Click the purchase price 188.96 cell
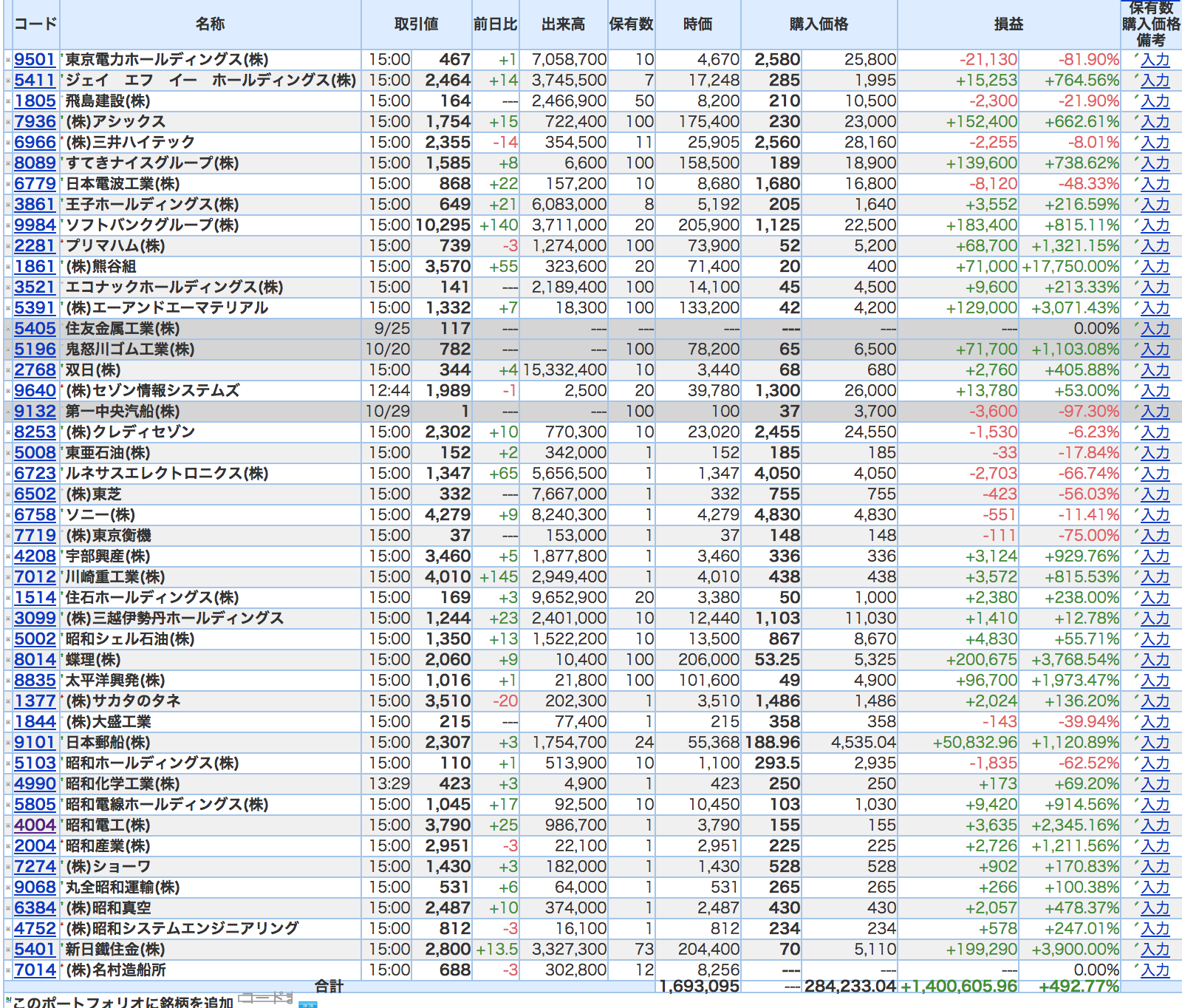 coord(773,743)
